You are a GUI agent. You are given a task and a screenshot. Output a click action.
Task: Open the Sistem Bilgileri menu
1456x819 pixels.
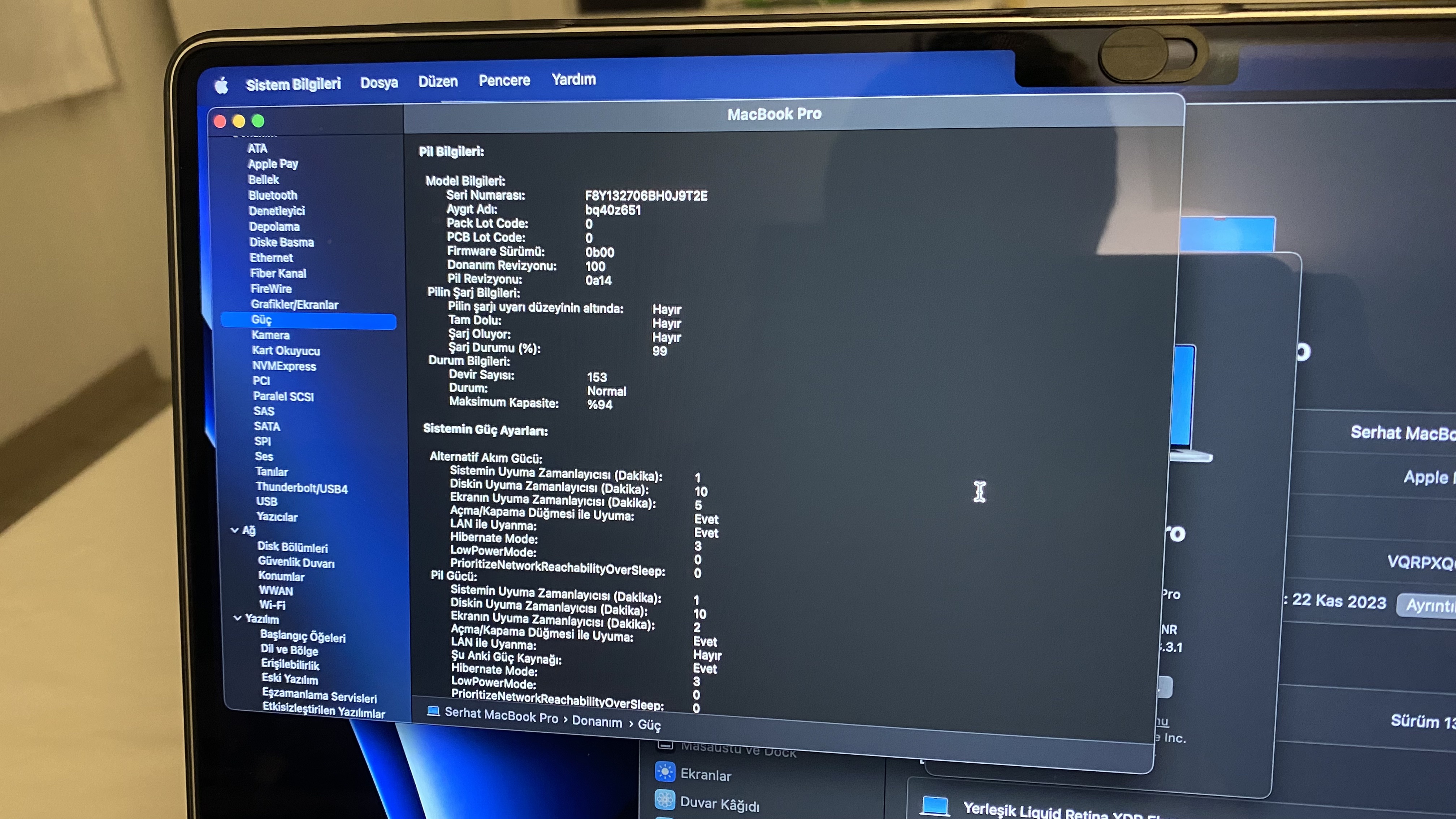(x=293, y=84)
